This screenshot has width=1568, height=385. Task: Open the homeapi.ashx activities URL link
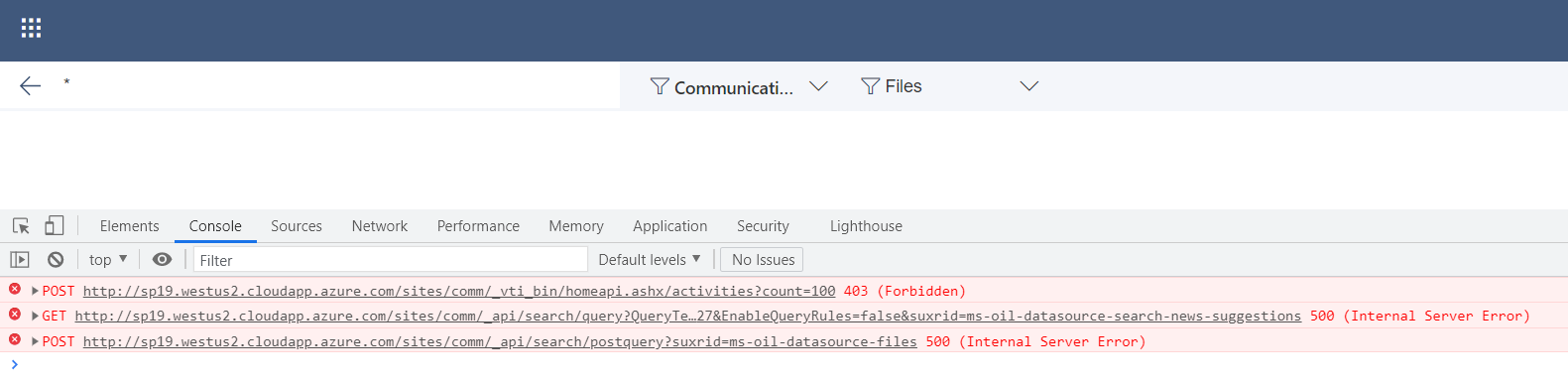click(x=459, y=291)
